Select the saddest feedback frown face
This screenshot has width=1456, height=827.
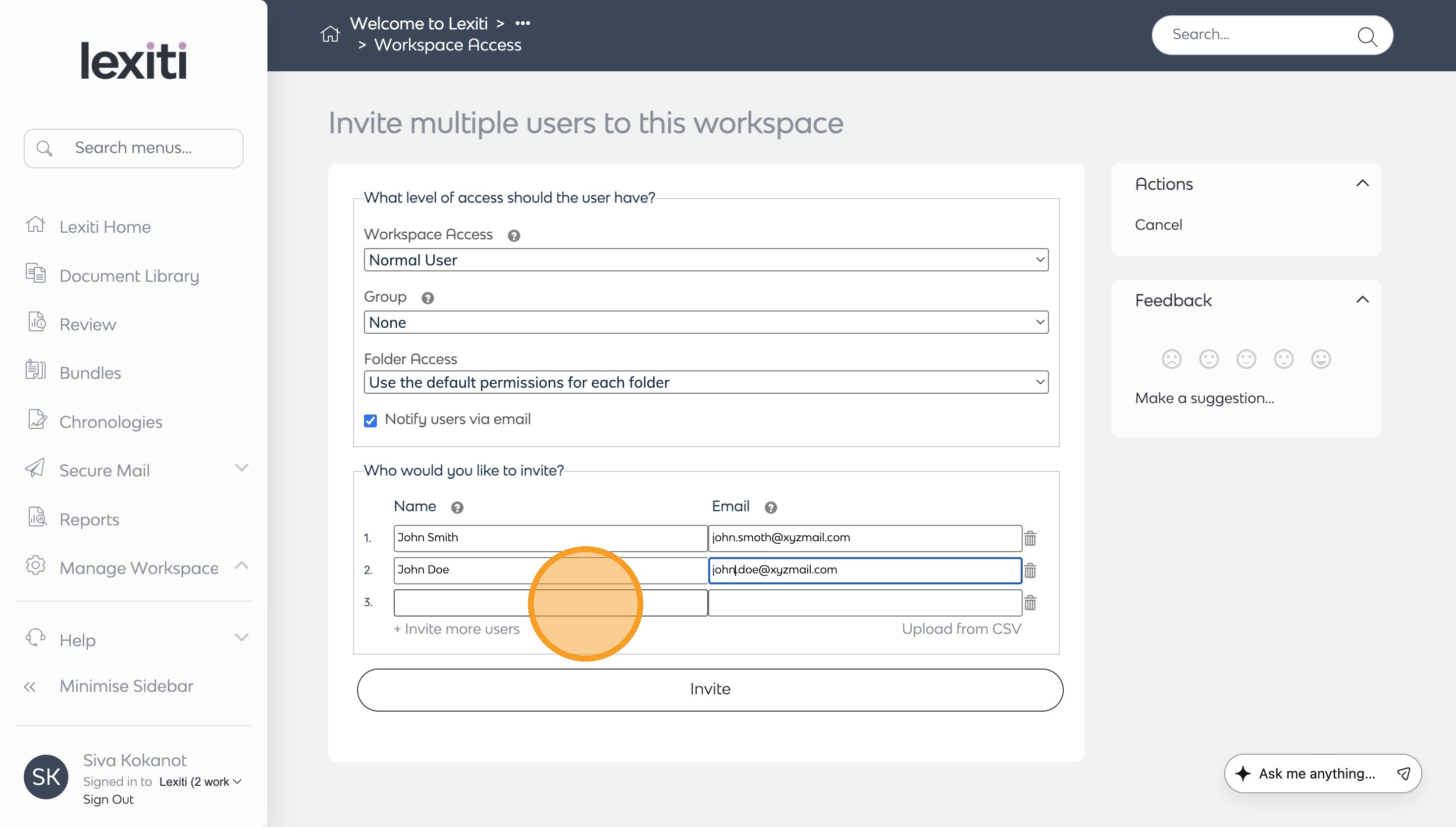point(1172,359)
